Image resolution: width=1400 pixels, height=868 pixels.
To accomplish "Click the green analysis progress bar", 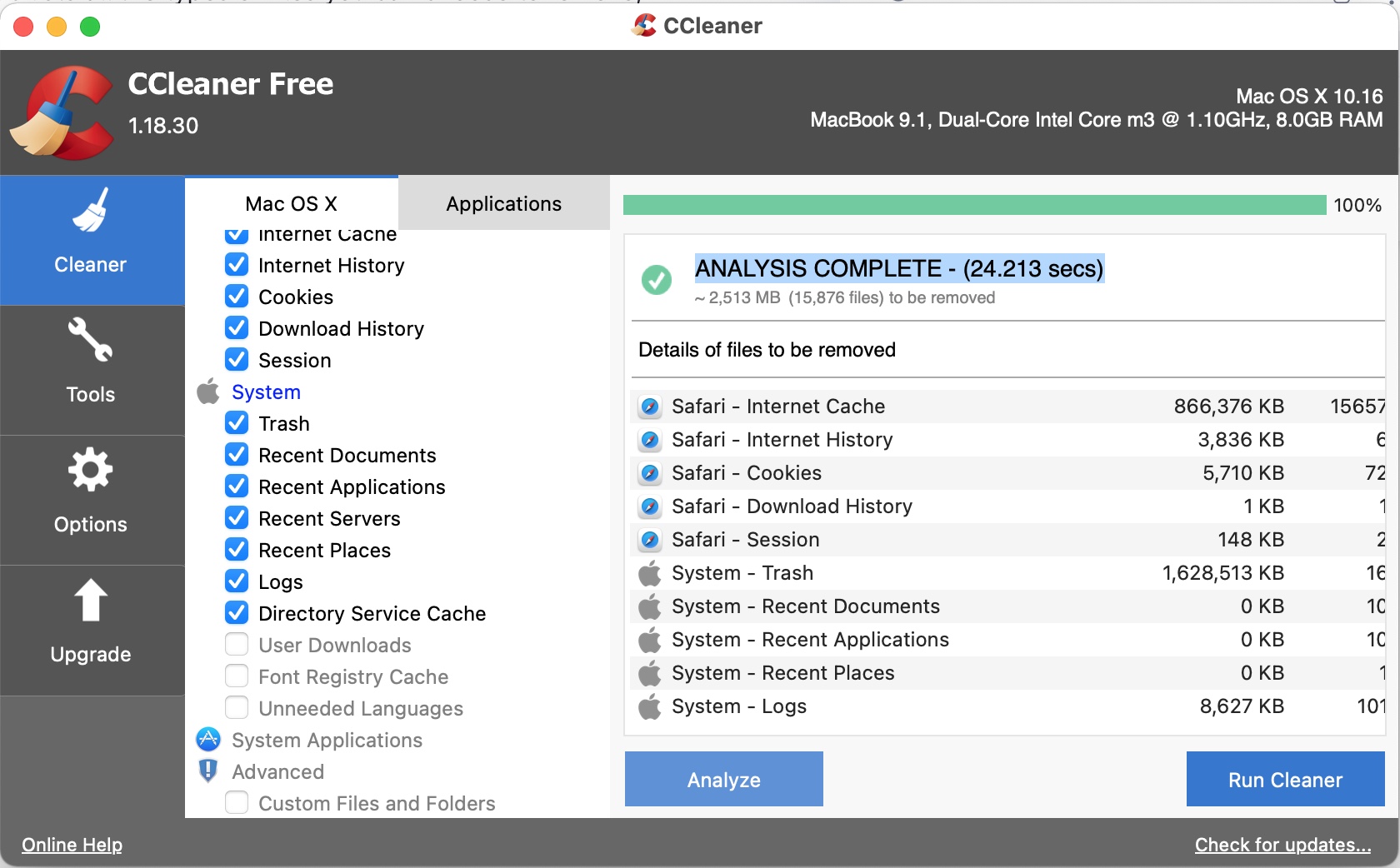I will [x=974, y=205].
